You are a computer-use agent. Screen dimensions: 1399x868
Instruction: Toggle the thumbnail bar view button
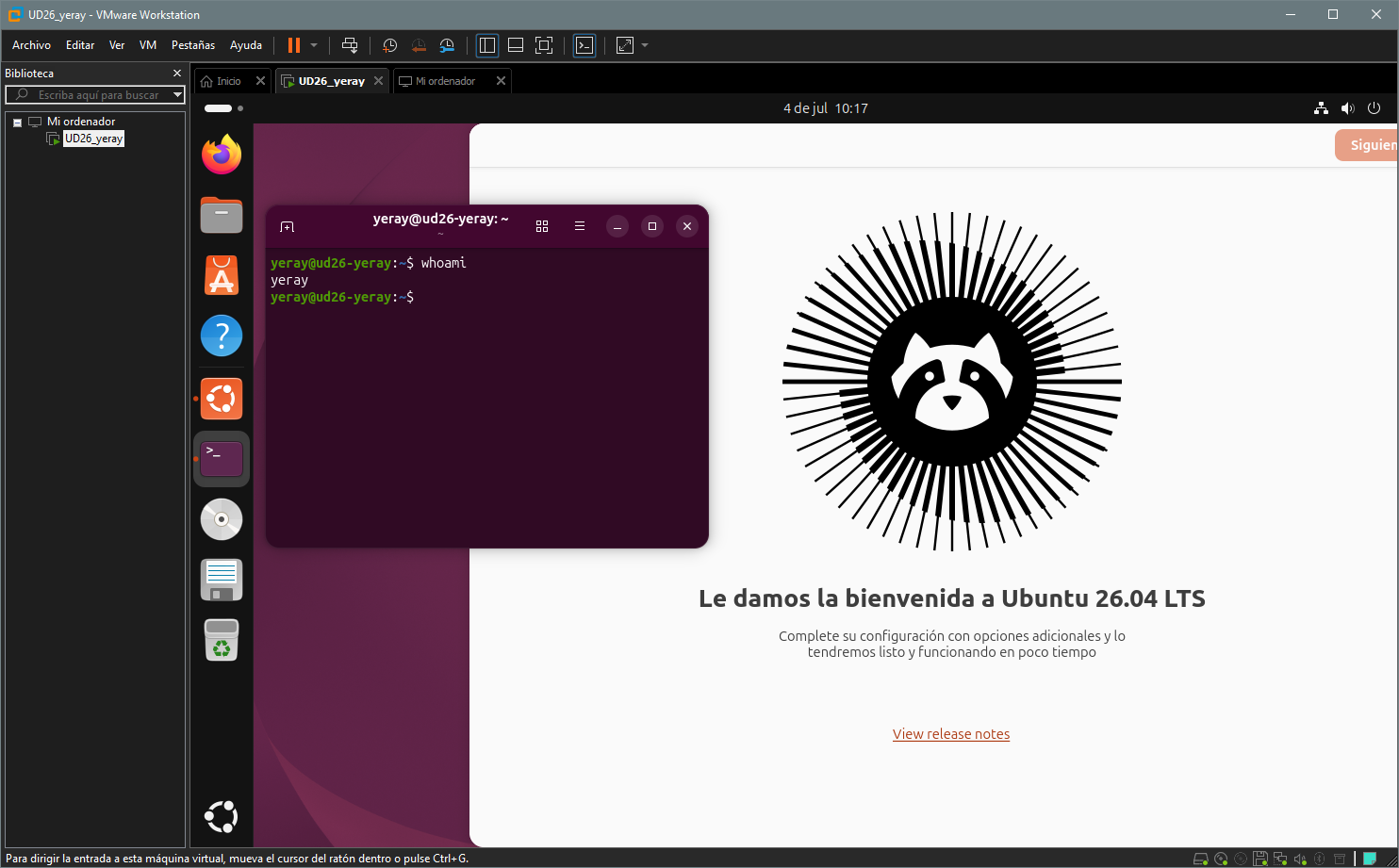(516, 45)
